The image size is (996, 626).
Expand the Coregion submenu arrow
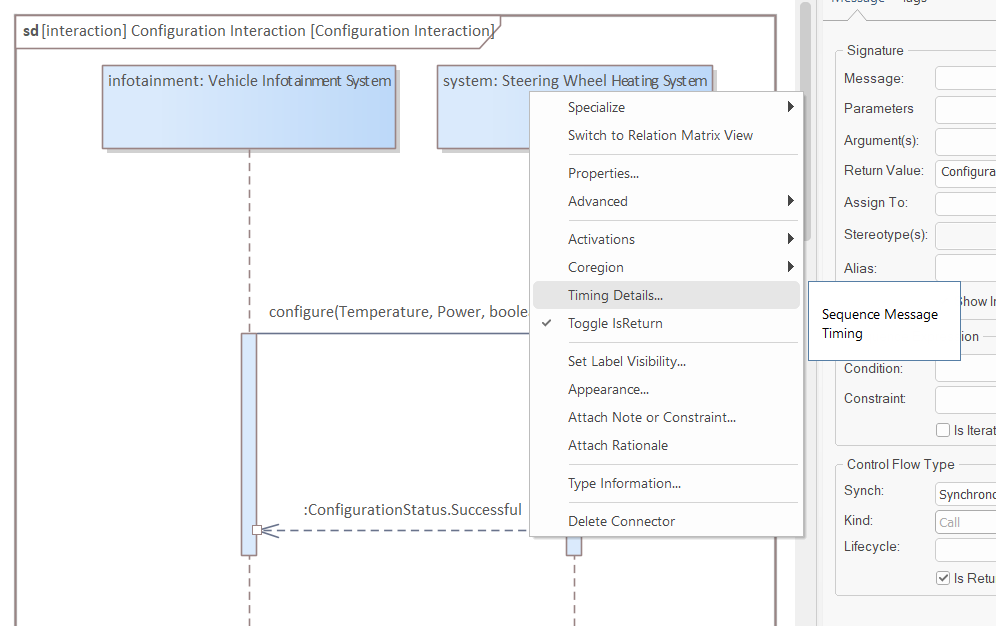[x=790, y=267]
